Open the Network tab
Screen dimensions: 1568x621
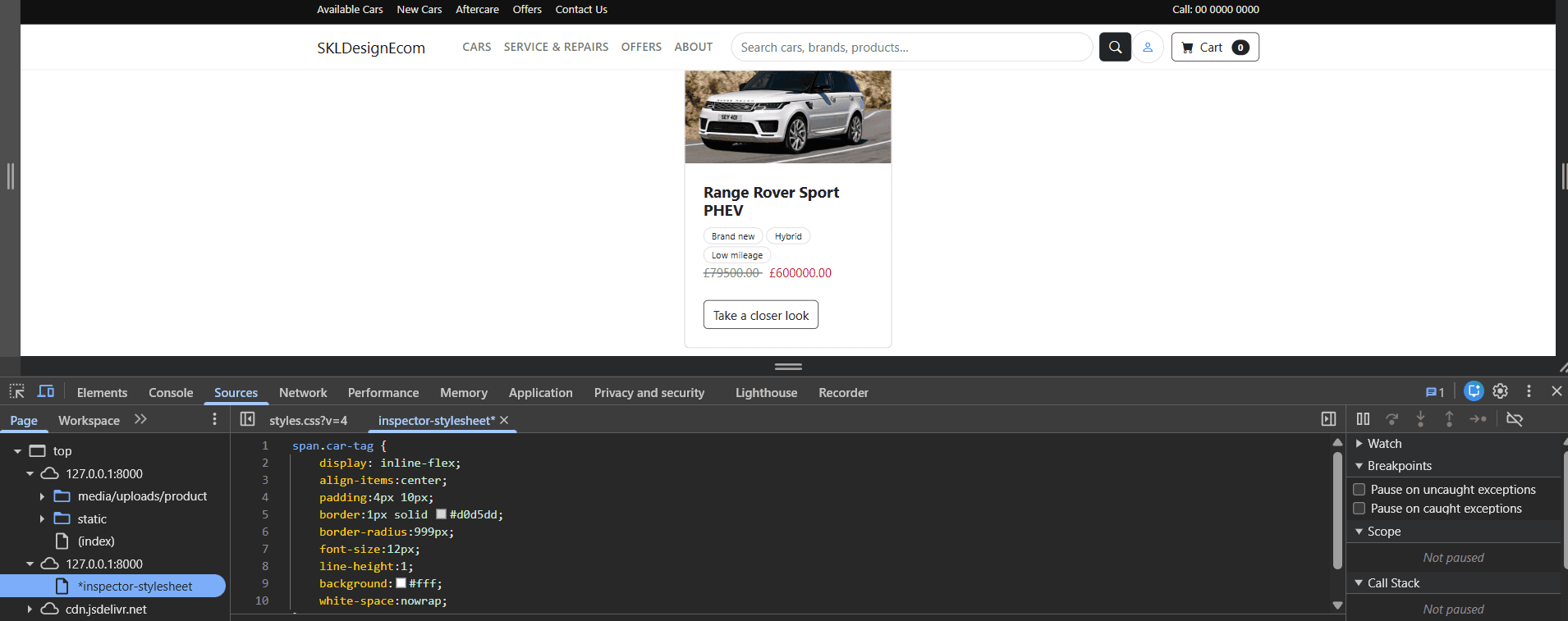[303, 392]
